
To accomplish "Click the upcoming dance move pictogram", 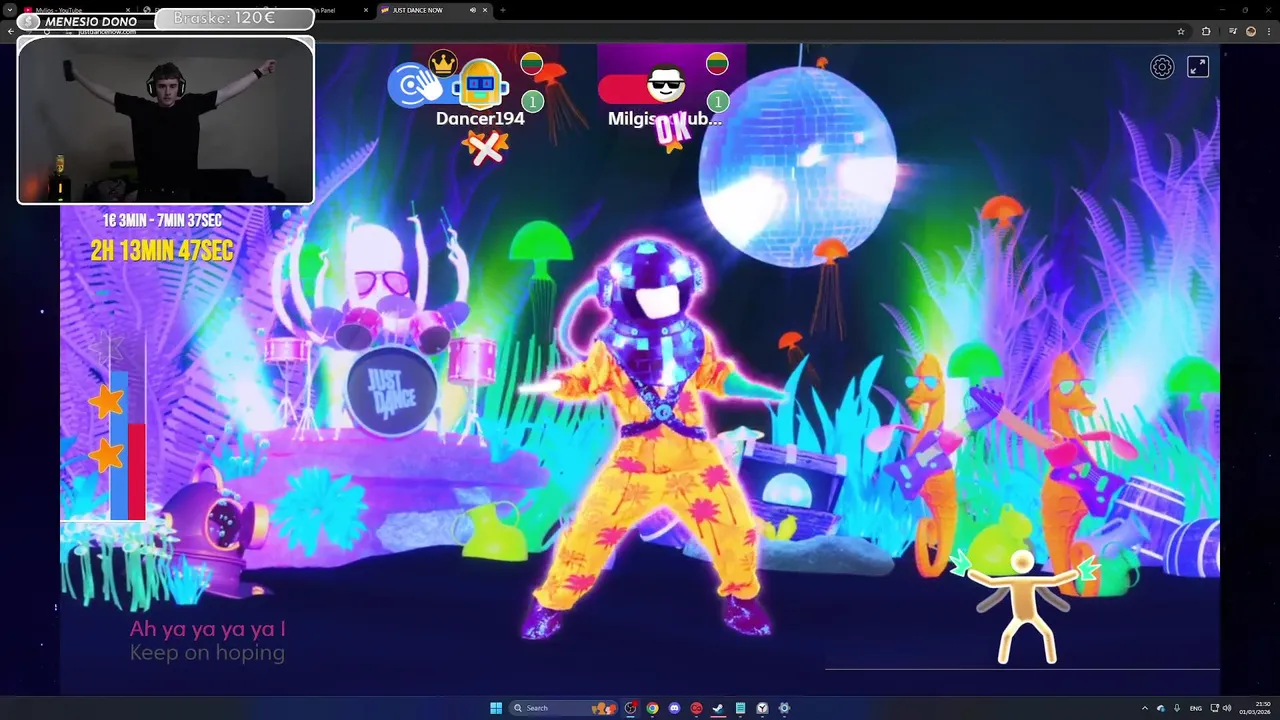I will [1023, 604].
